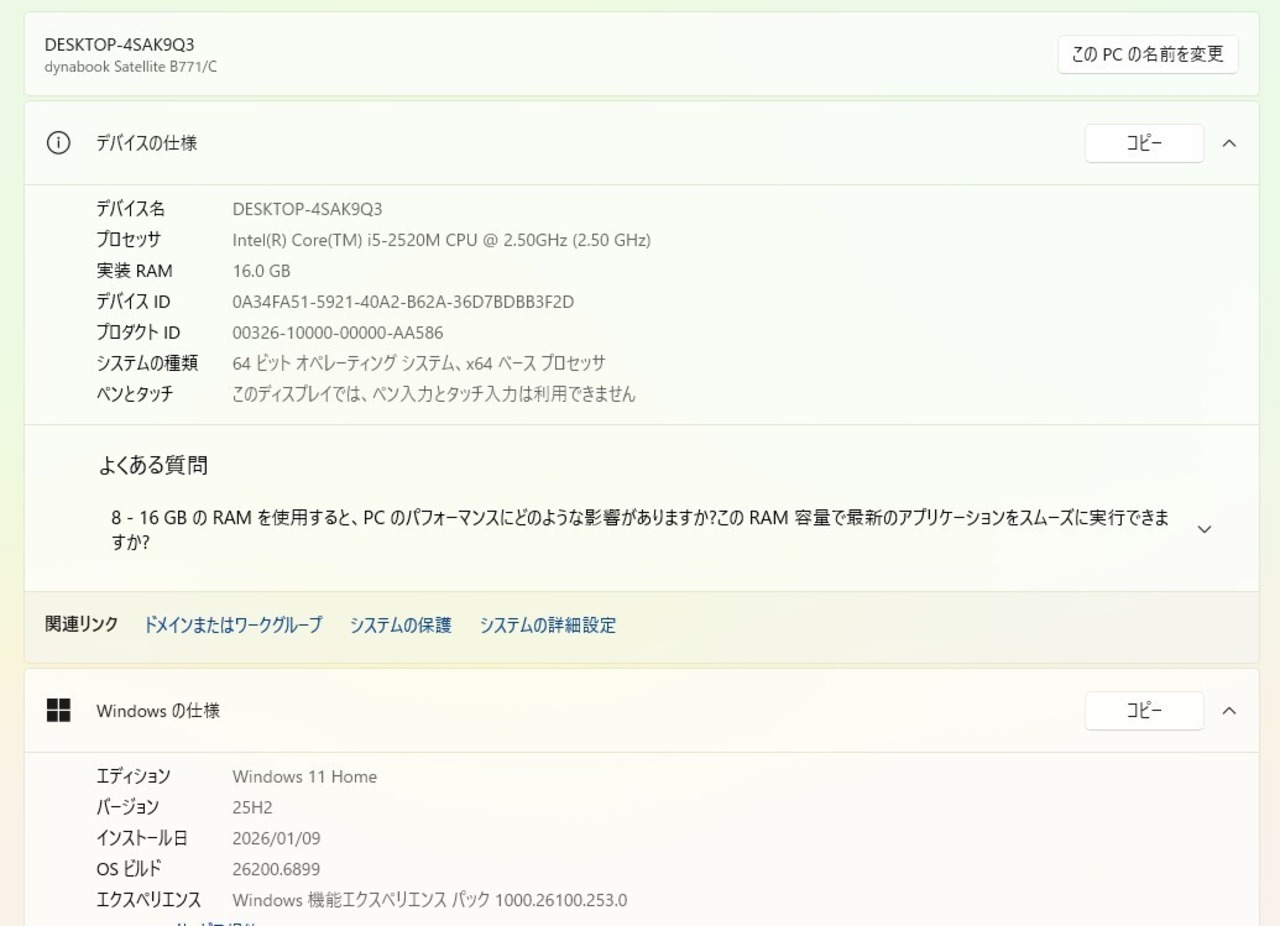Collapse the Windows の仕様 section using its chevron

point(1229,711)
